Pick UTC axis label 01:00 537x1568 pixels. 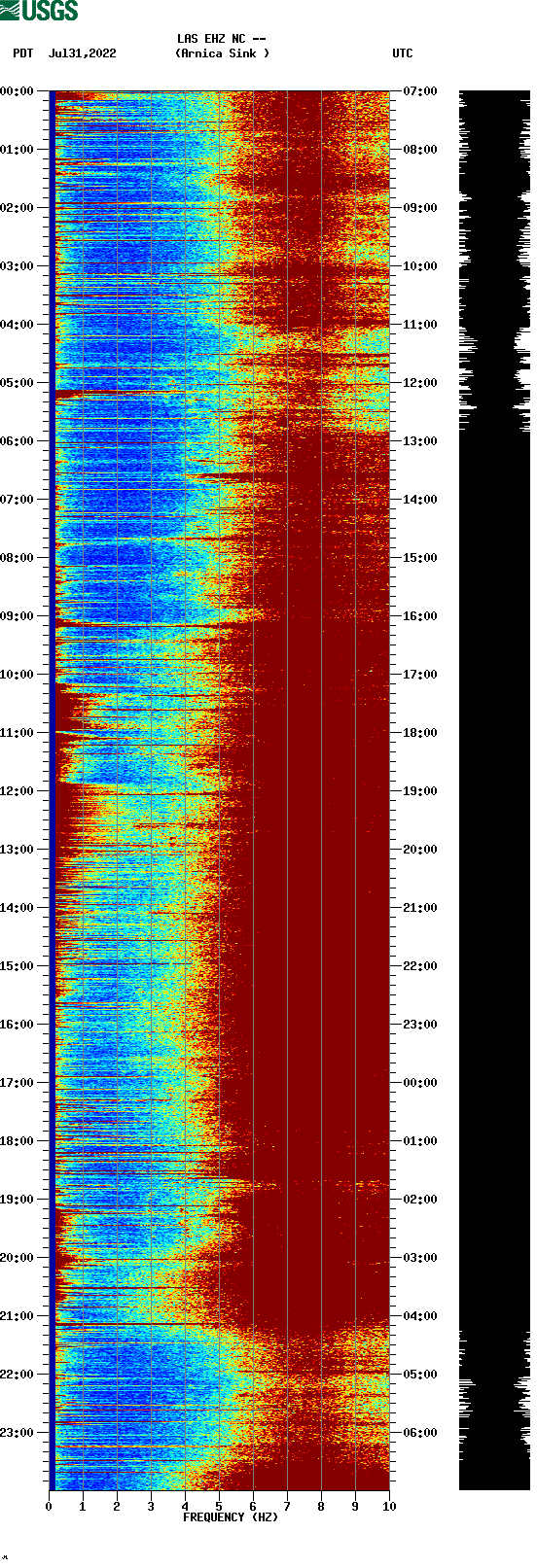(x=420, y=1141)
